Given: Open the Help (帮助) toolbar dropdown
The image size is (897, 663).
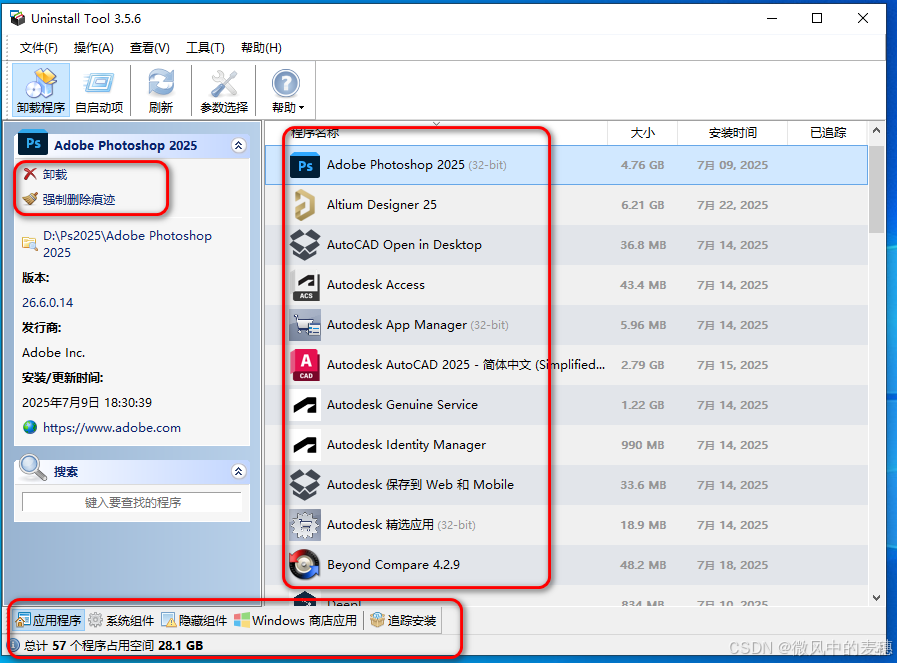Looking at the screenshot, I should (286, 90).
